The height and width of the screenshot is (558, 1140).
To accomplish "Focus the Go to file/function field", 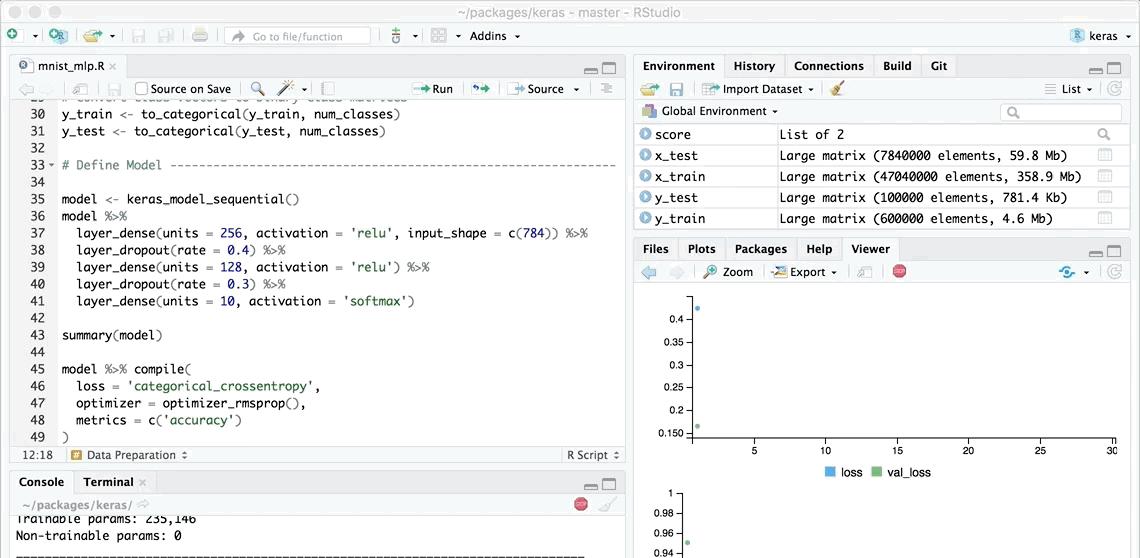I will click(297, 36).
